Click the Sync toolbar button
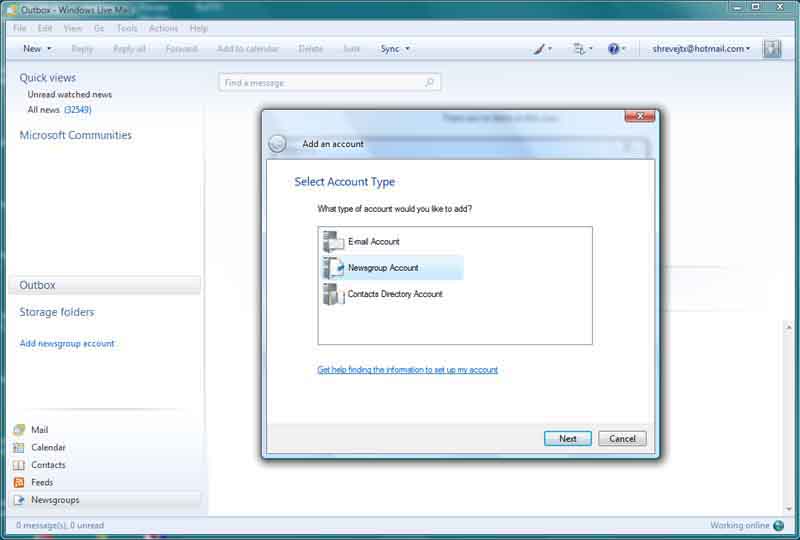Image resolution: width=800 pixels, height=540 pixels. pyautogui.click(x=390, y=49)
